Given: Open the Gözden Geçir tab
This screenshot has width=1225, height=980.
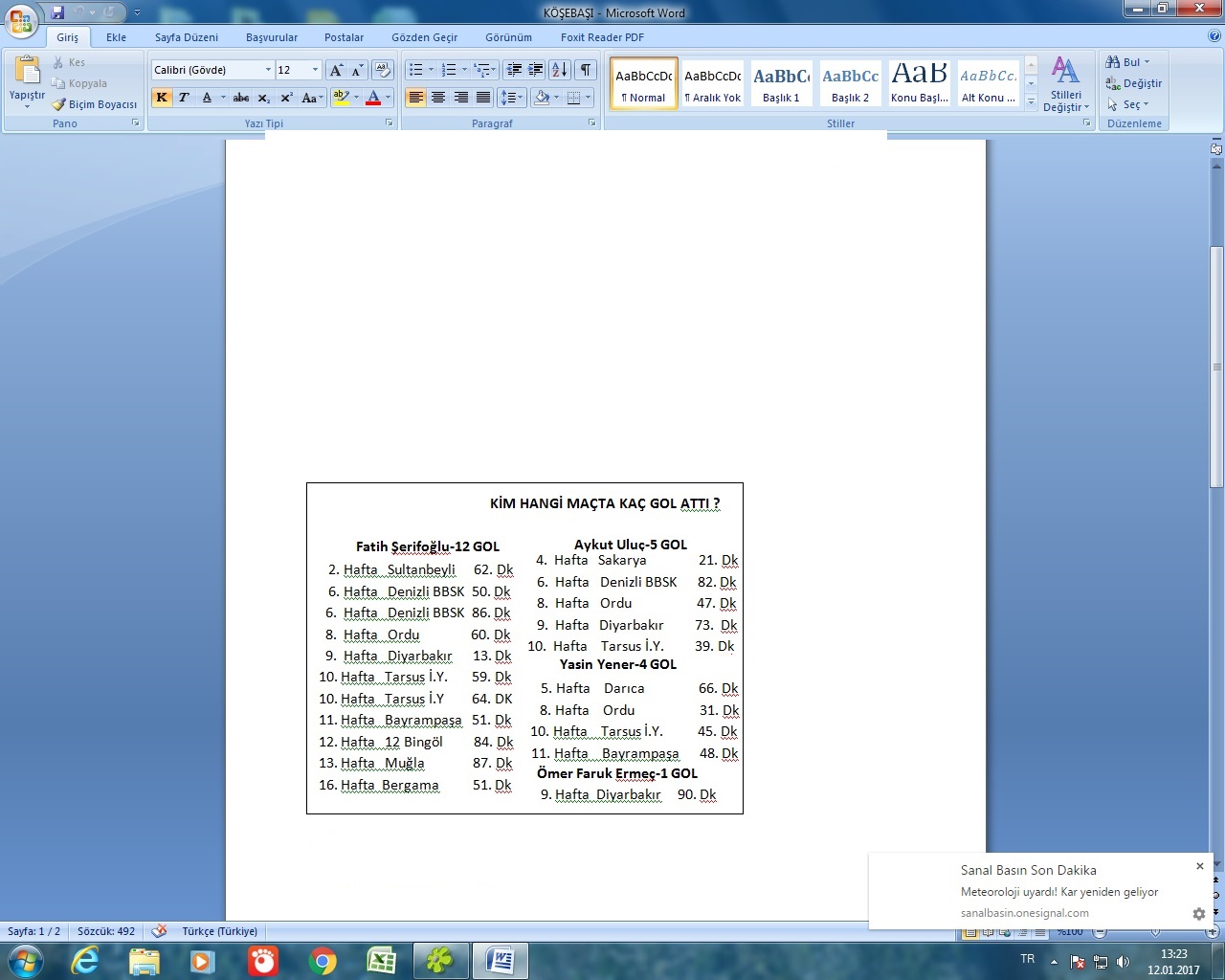Looking at the screenshot, I should (x=424, y=37).
